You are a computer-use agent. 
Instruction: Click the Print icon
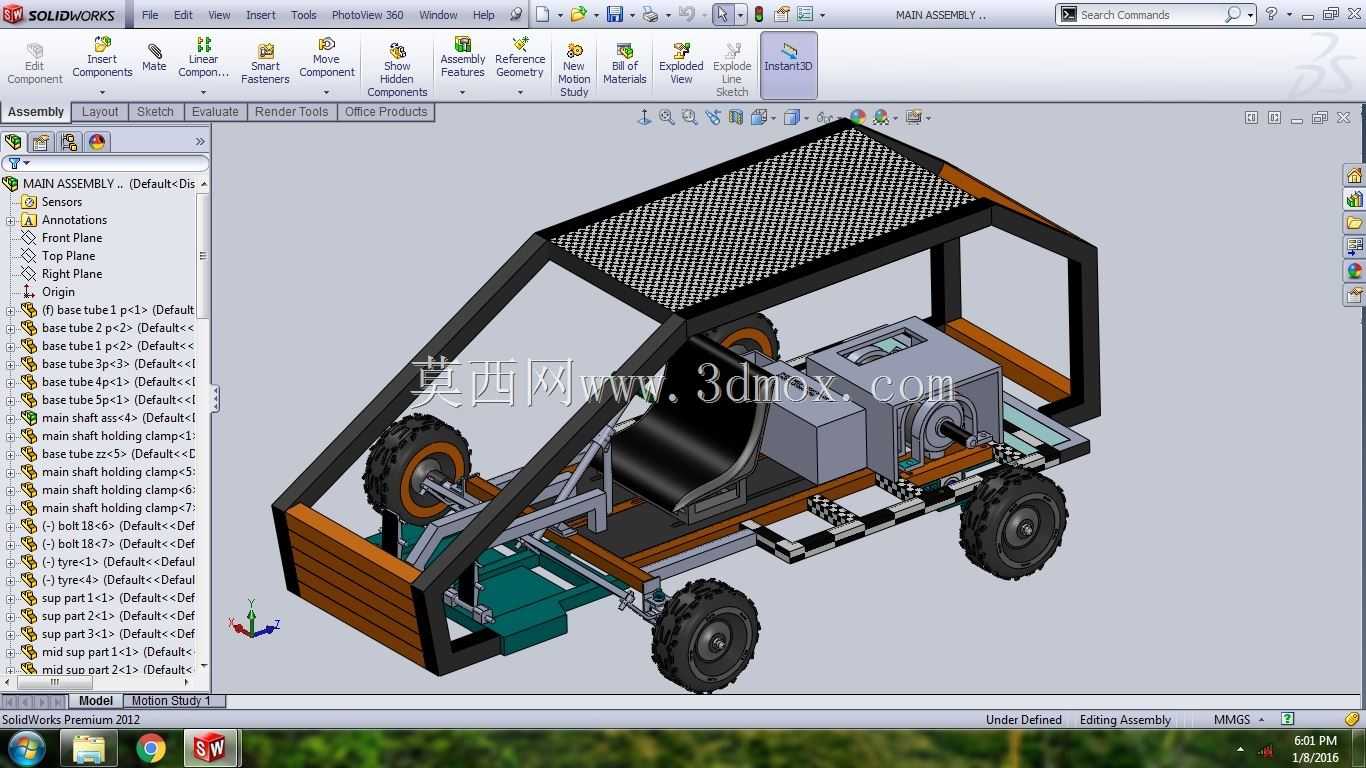[x=650, y=14]
